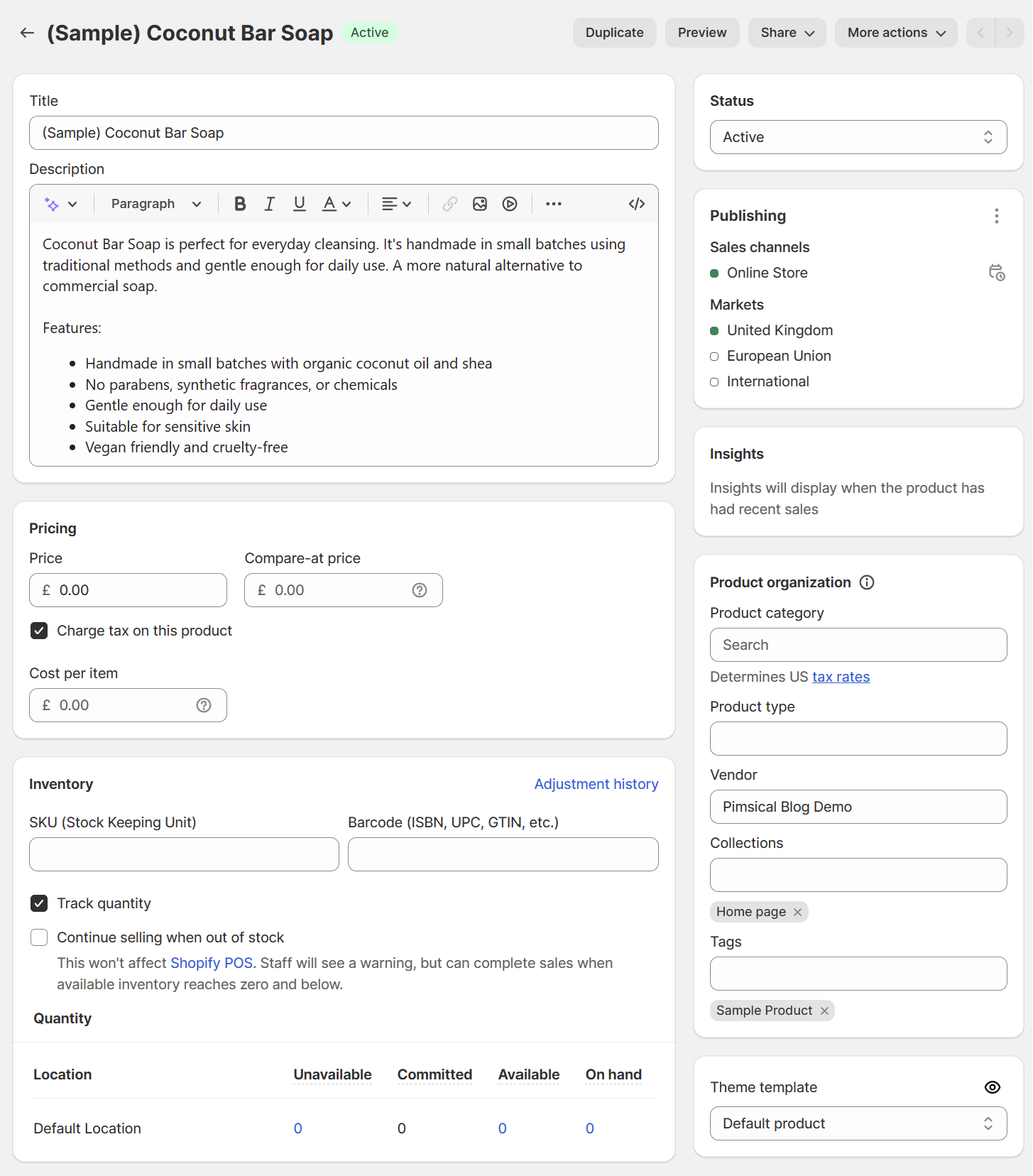1033x1176 pixels.
Task: Edit the Unavailable quantity for Default Location
Action: pos(298,1128)
